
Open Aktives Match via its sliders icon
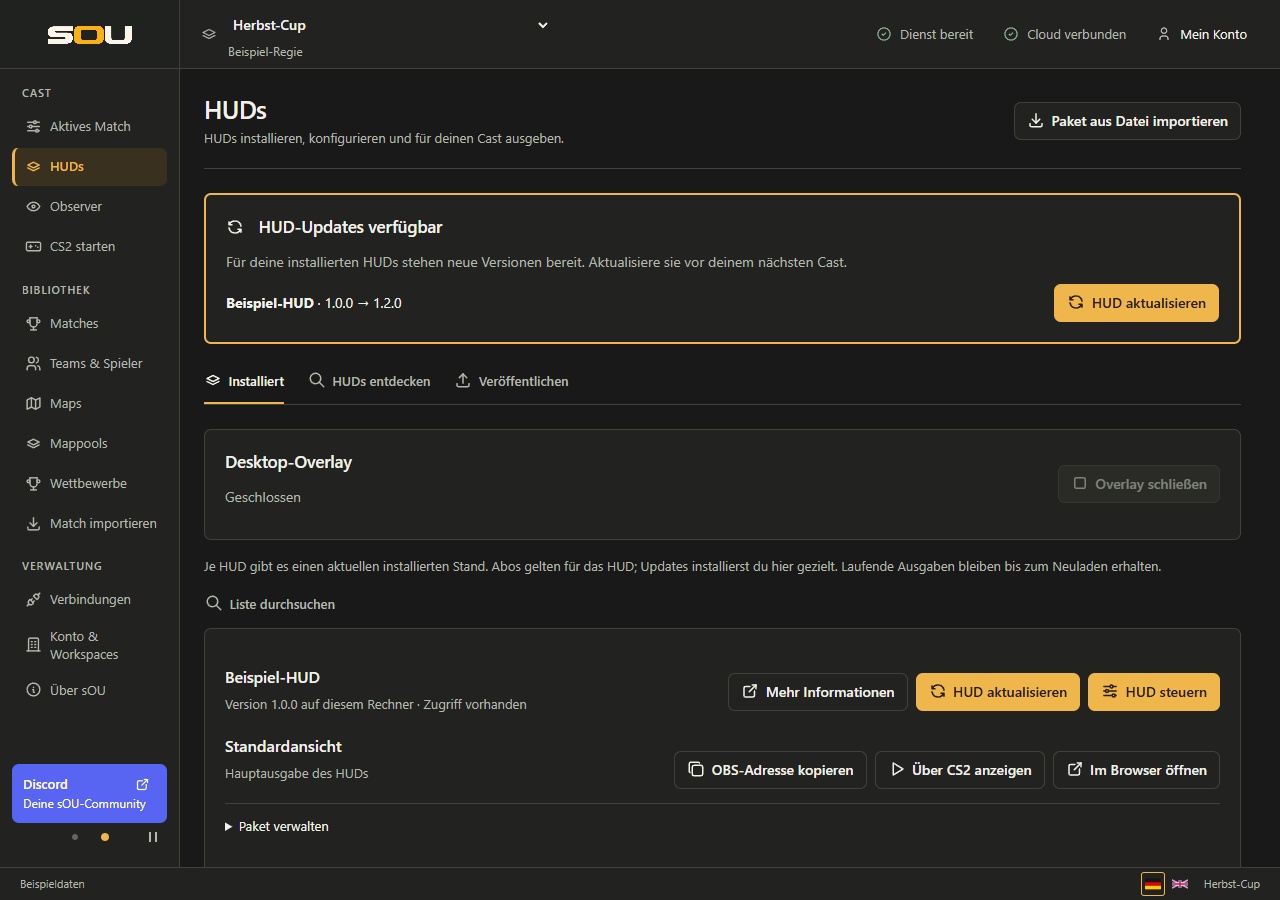point(33,127)
